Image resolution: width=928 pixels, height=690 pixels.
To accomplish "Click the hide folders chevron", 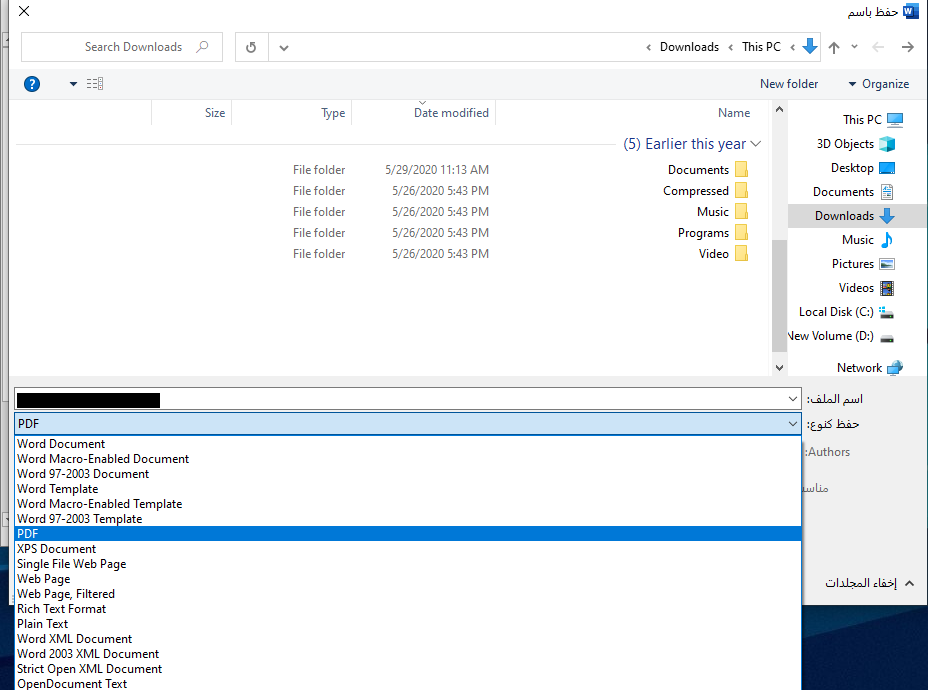I will click(x=910, y=583).
